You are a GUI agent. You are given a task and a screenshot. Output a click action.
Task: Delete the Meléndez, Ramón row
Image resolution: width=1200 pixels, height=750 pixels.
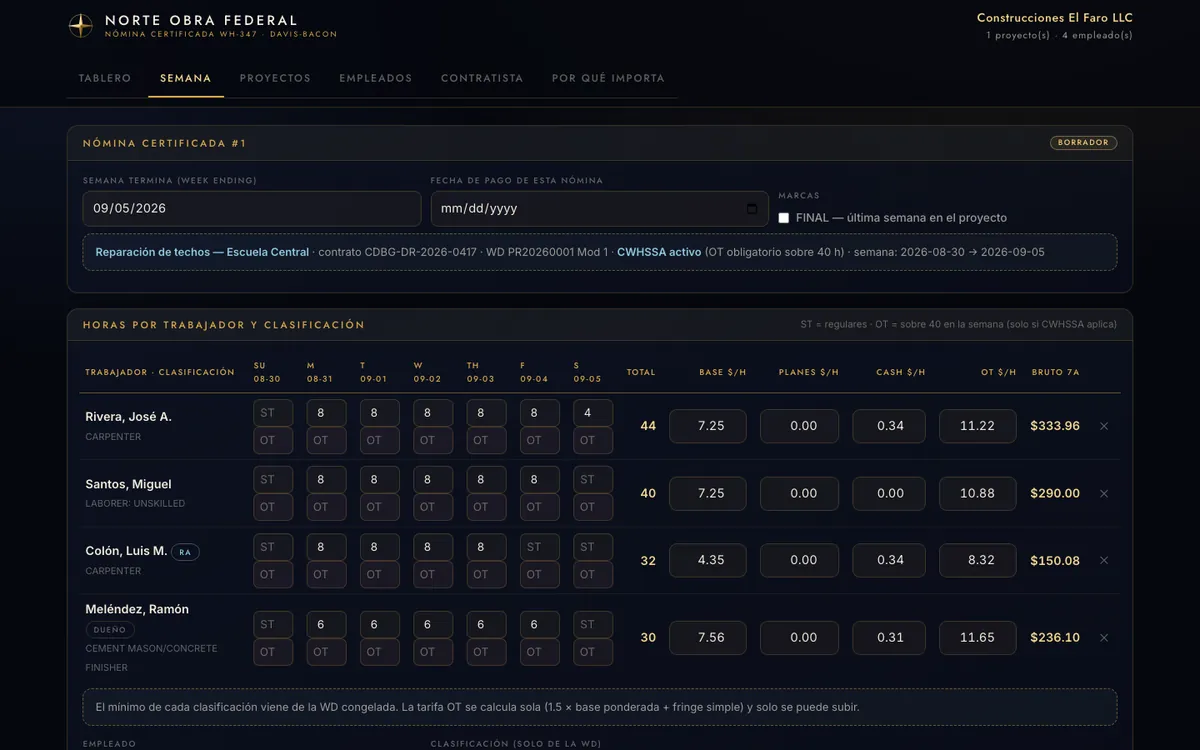click(x=1104, y=638)
